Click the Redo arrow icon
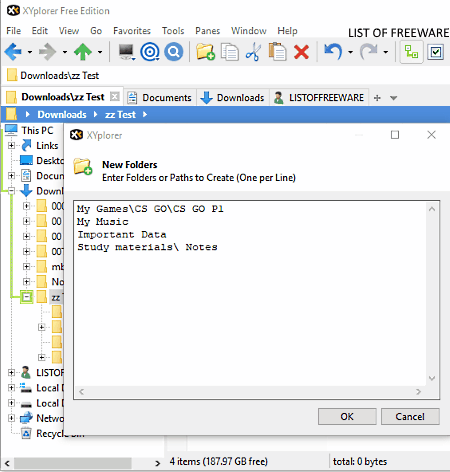The image size is (450, 472). click(x=368, y=52)
